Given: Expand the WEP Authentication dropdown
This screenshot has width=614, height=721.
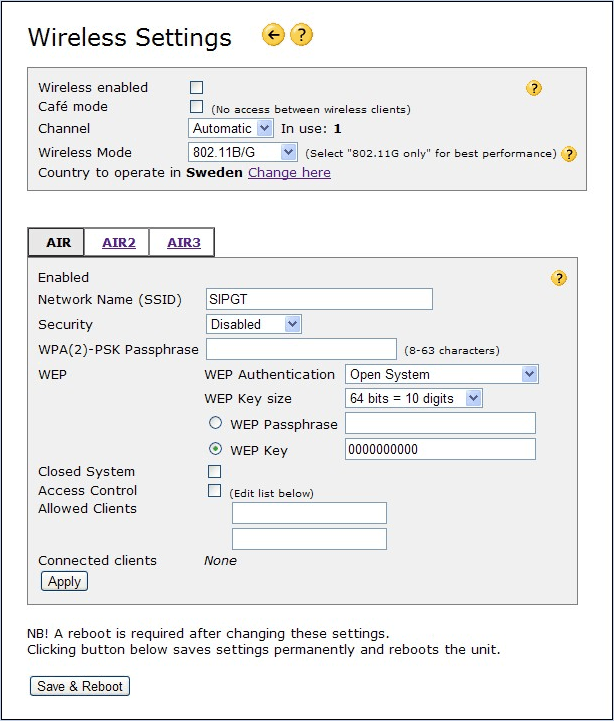Looking at the screenshot, I should pos(442,374).
